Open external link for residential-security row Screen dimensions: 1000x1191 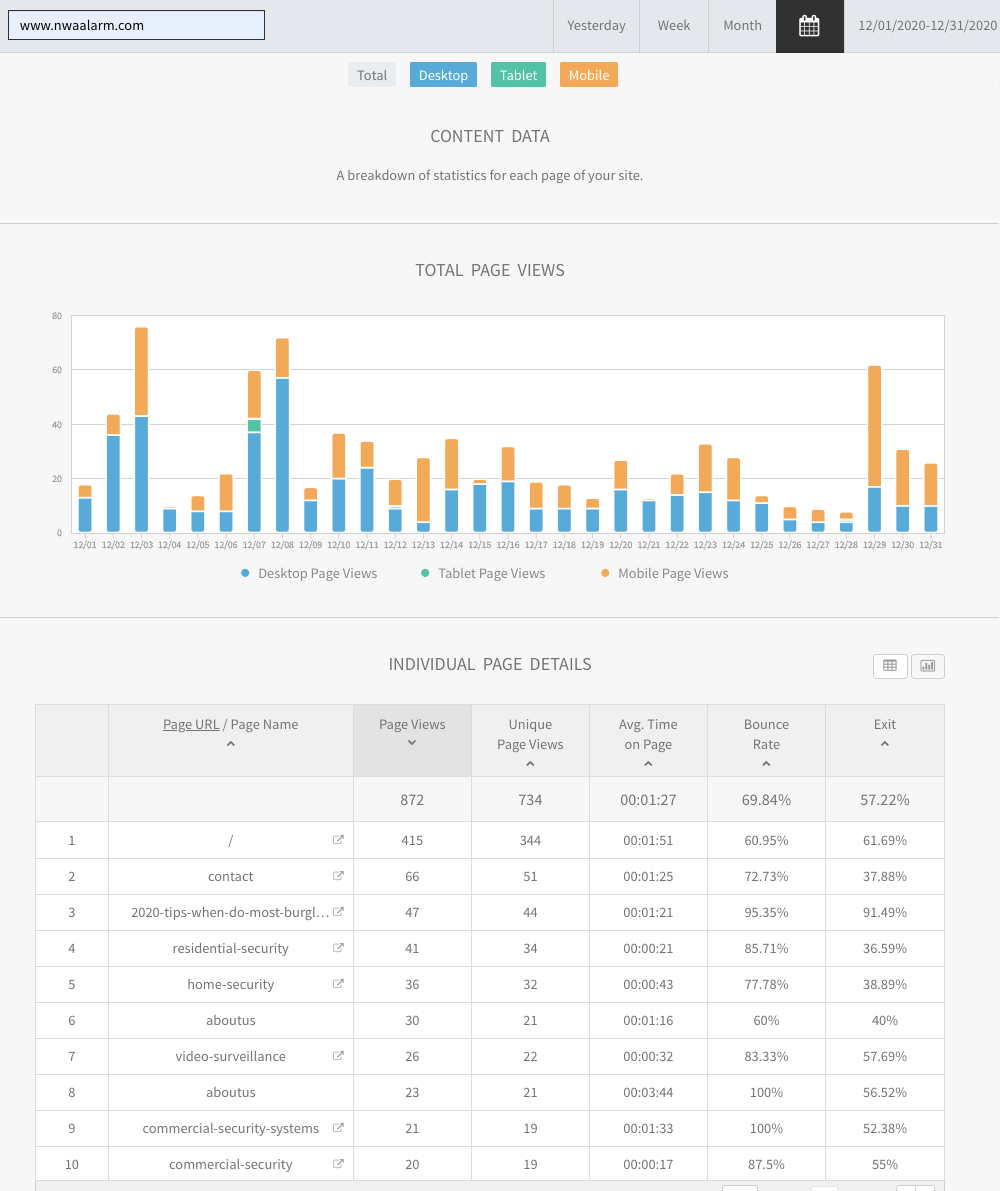[339, 947]
